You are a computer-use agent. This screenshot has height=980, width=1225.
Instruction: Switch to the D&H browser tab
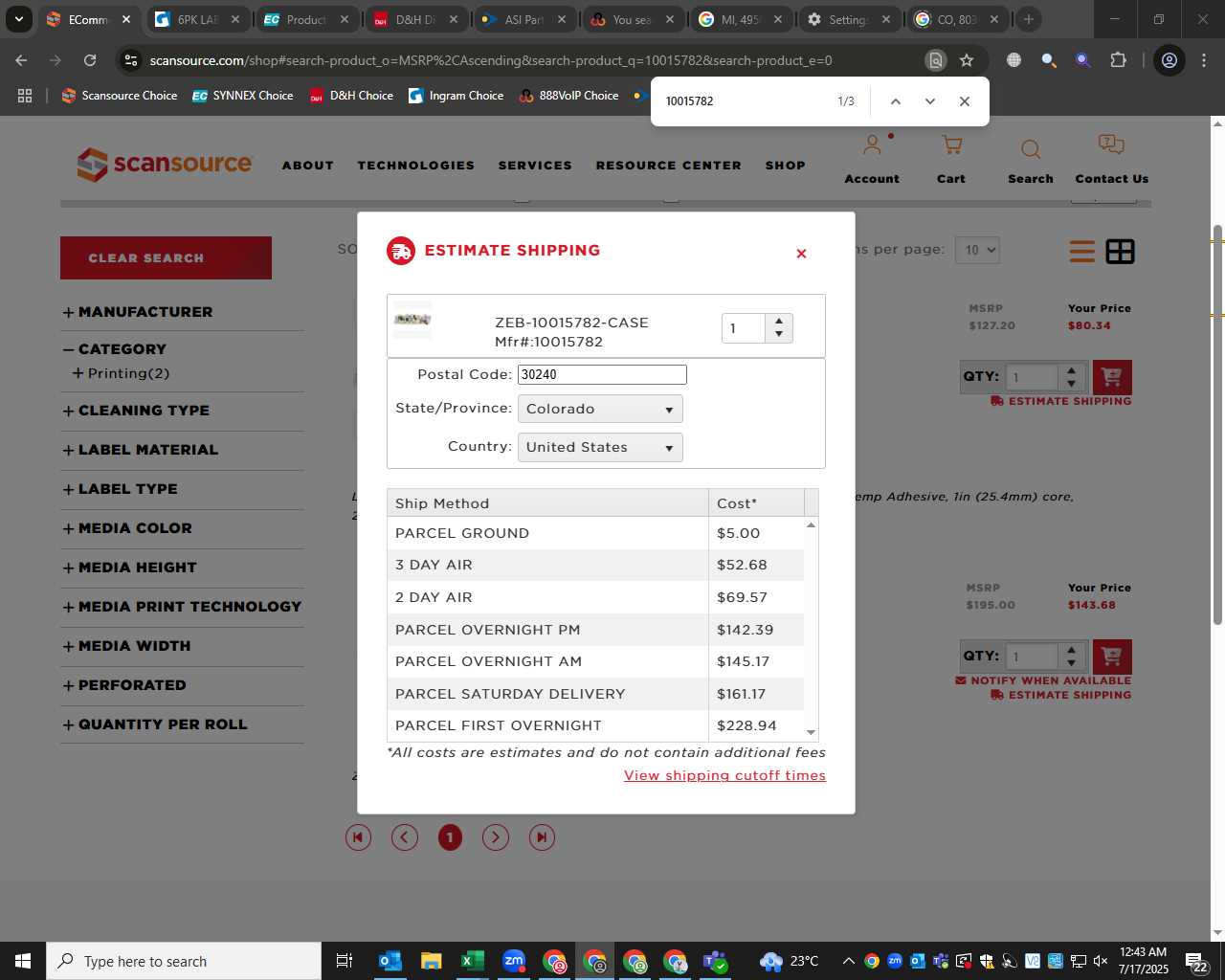[414, 19]
